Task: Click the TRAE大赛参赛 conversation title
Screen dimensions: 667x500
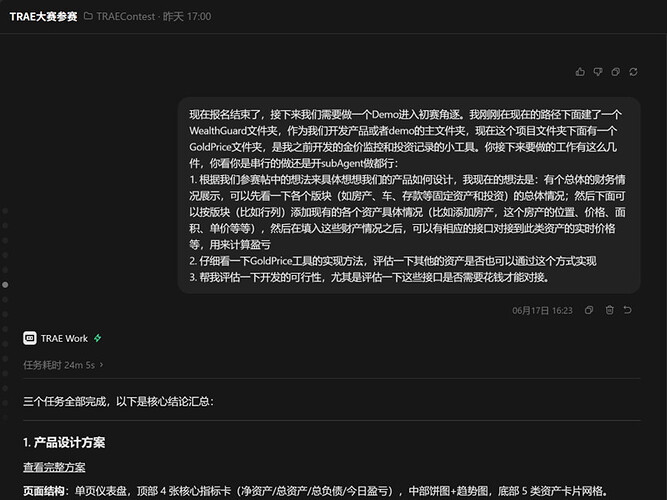Action: 43,17
